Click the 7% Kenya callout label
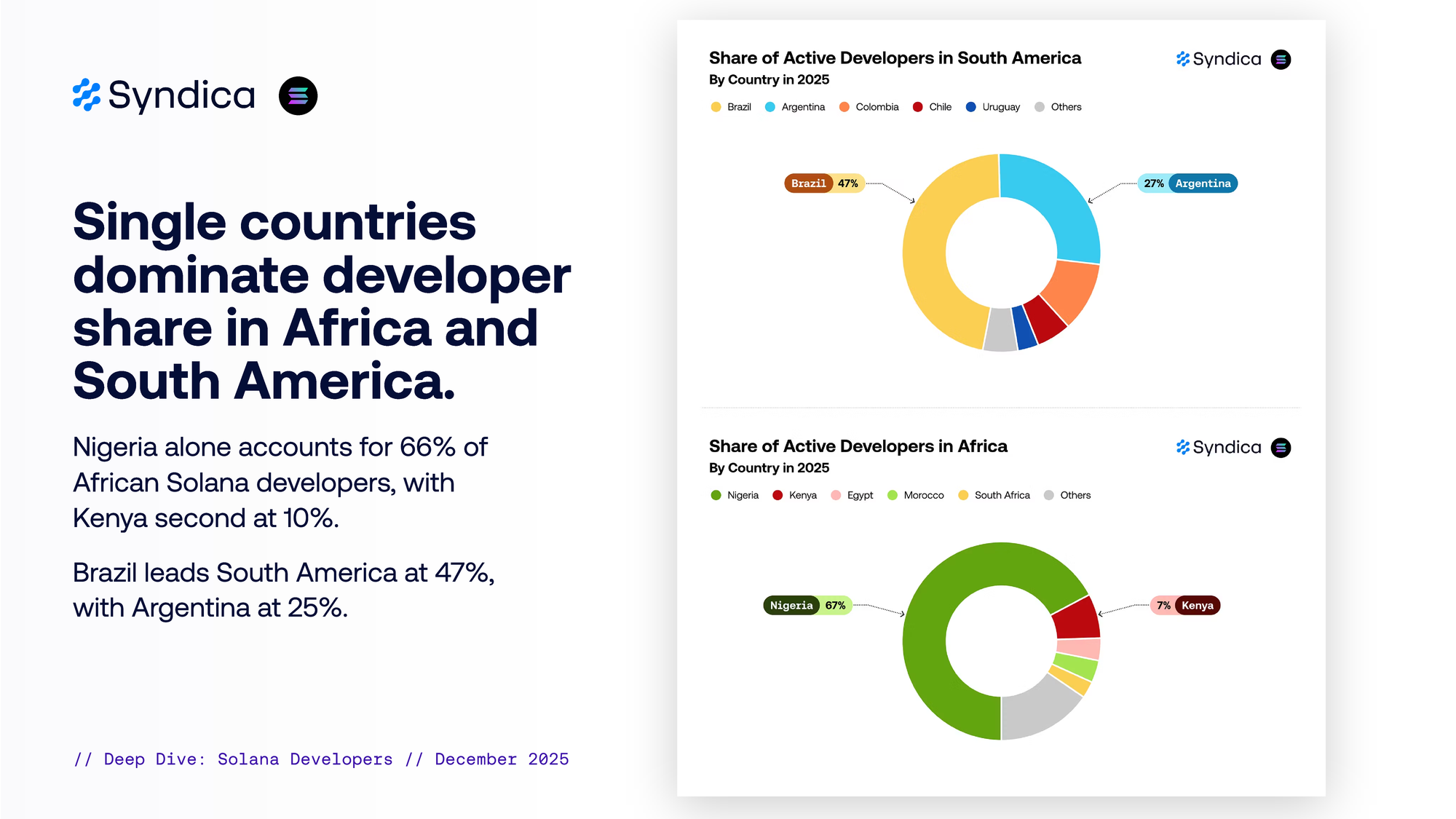 (1185, 606)
